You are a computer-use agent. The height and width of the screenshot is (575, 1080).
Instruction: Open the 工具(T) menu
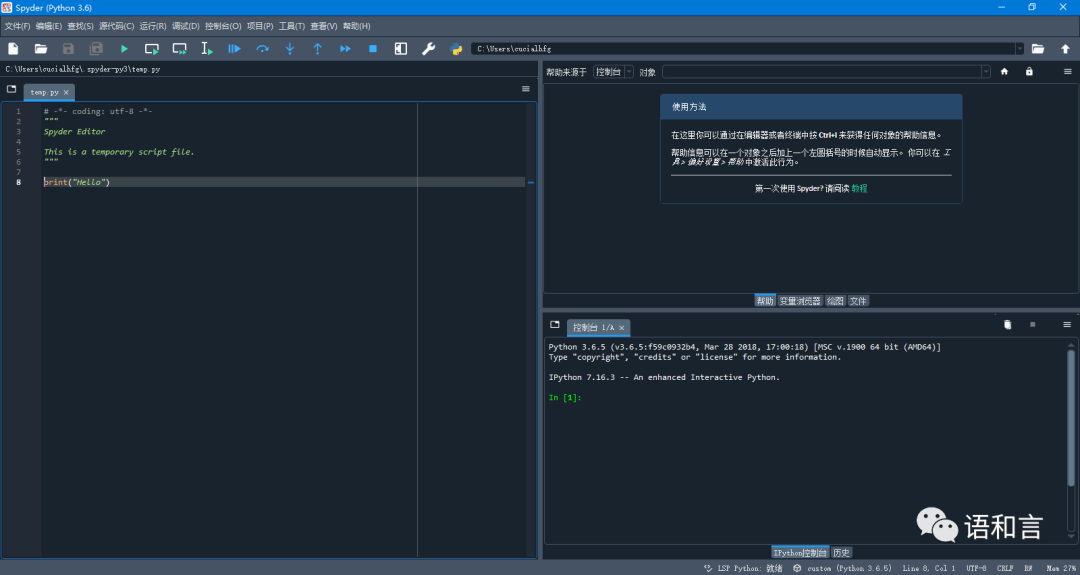click(291, 26)
